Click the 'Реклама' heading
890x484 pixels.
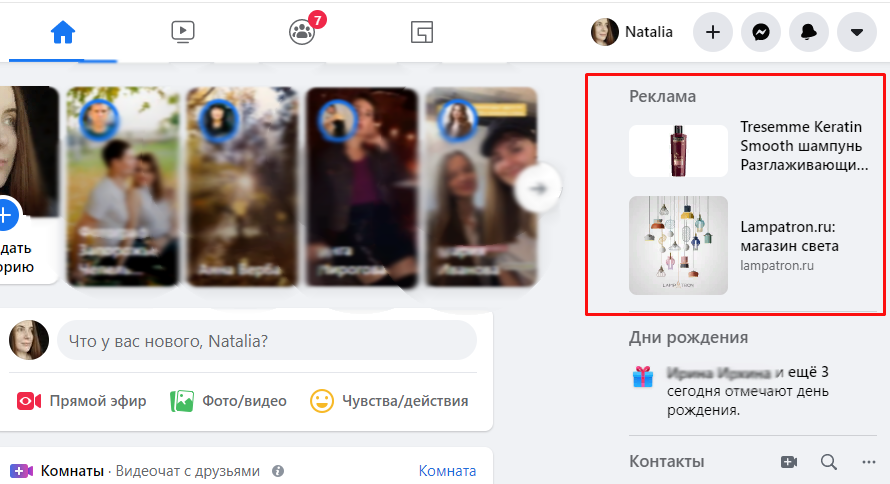[662, 96]
